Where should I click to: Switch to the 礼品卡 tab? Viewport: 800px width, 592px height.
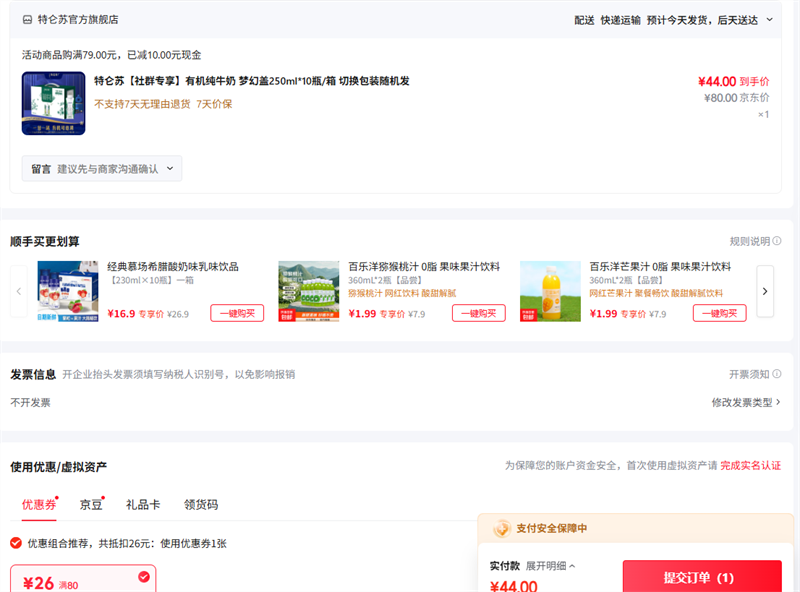[143, 505]
